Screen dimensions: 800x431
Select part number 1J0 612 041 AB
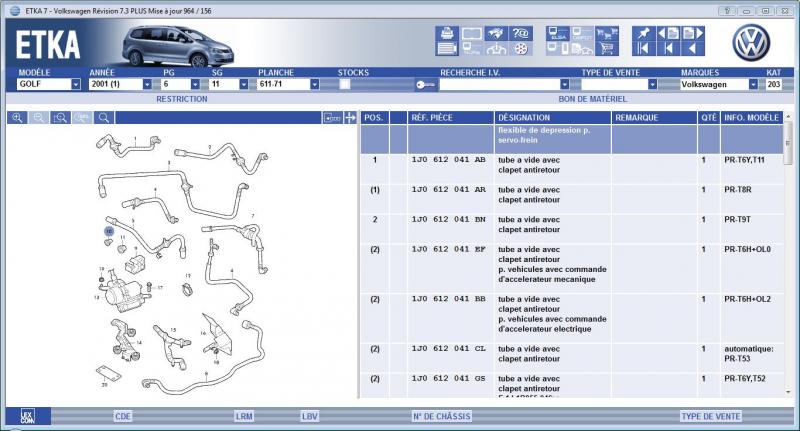448,160
